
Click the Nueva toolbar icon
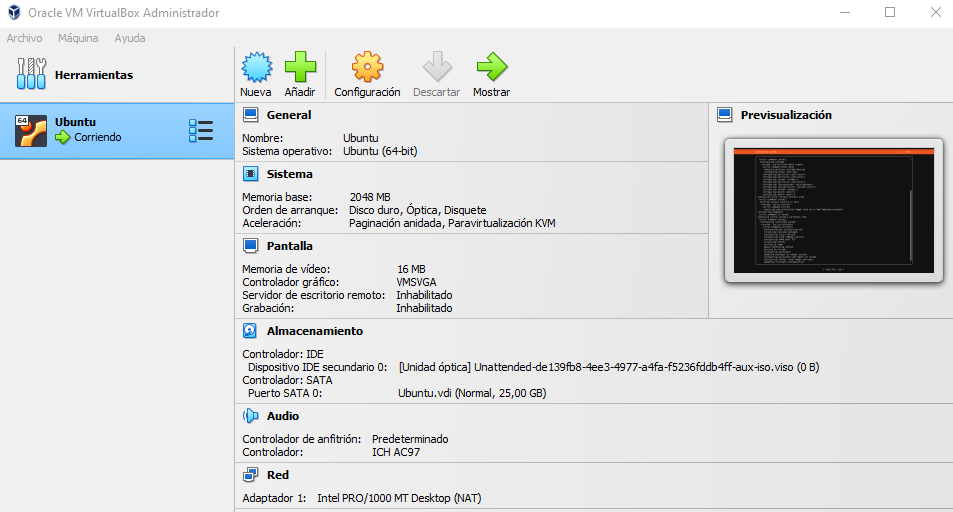256,67
